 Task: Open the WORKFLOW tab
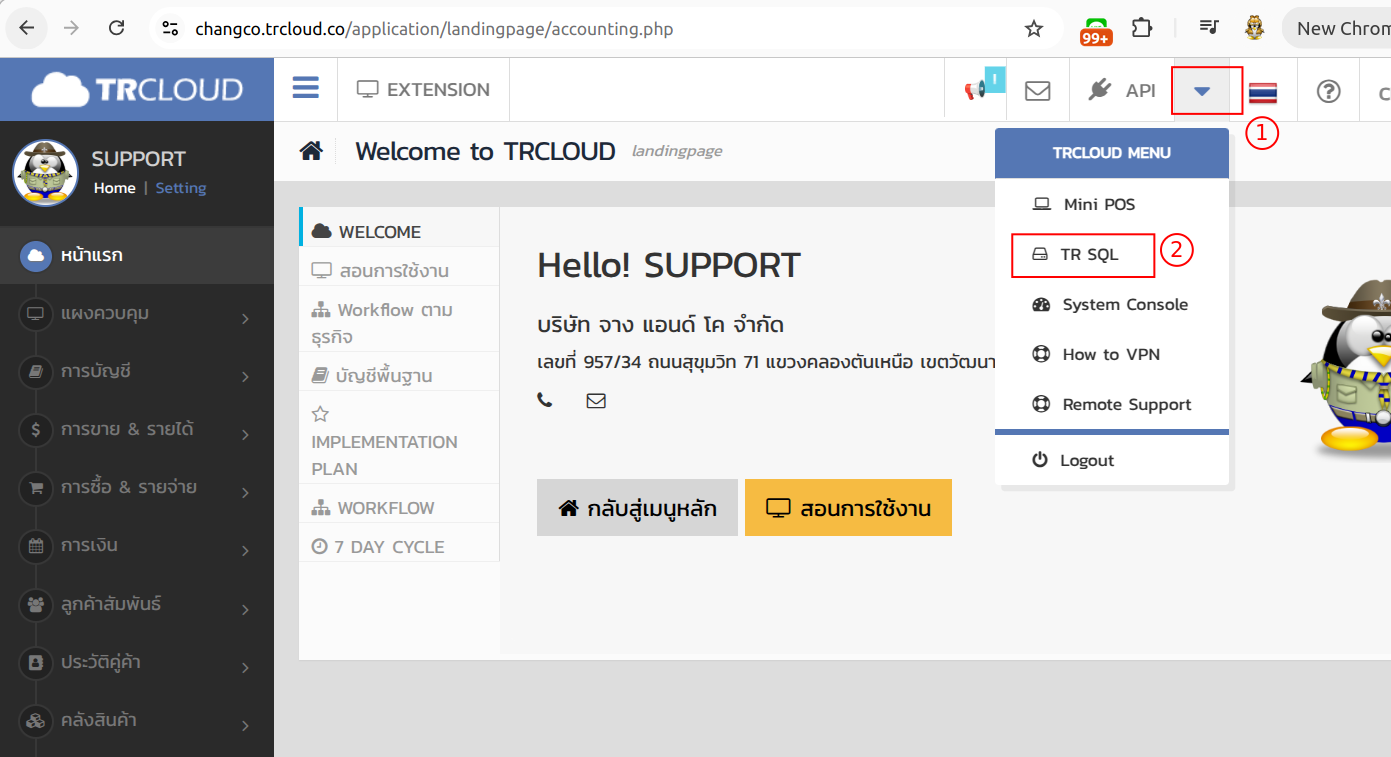[399, 508]
